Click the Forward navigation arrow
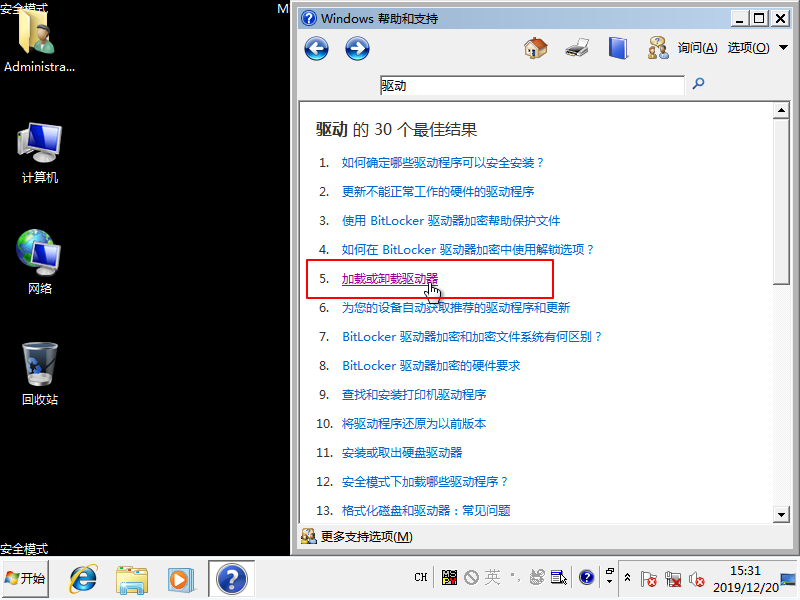 [x=357, y=48]
